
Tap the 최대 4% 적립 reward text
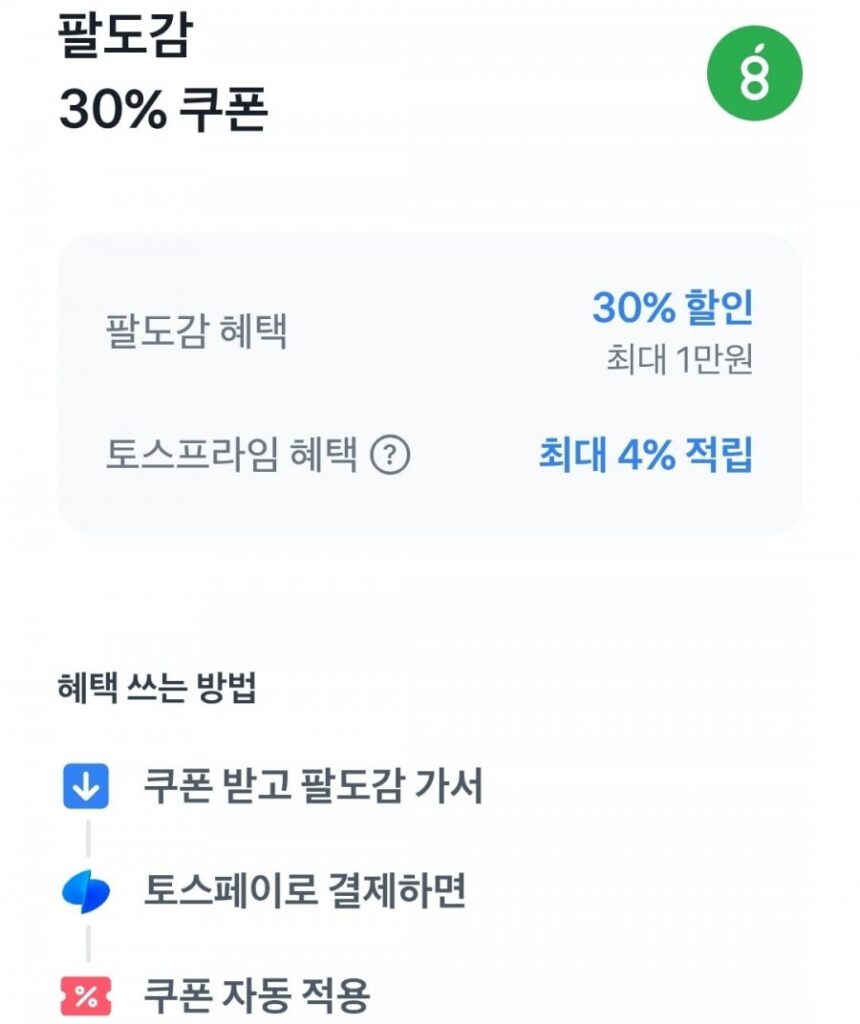coord(645,456)
